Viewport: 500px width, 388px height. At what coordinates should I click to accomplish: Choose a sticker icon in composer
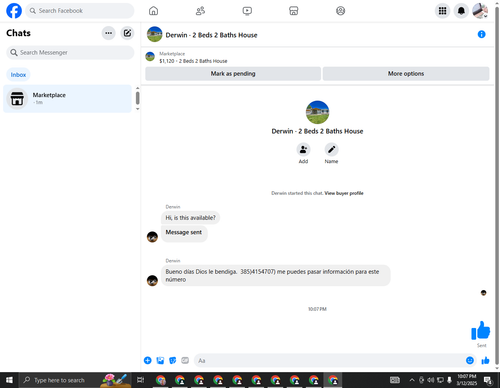point(172,360)
